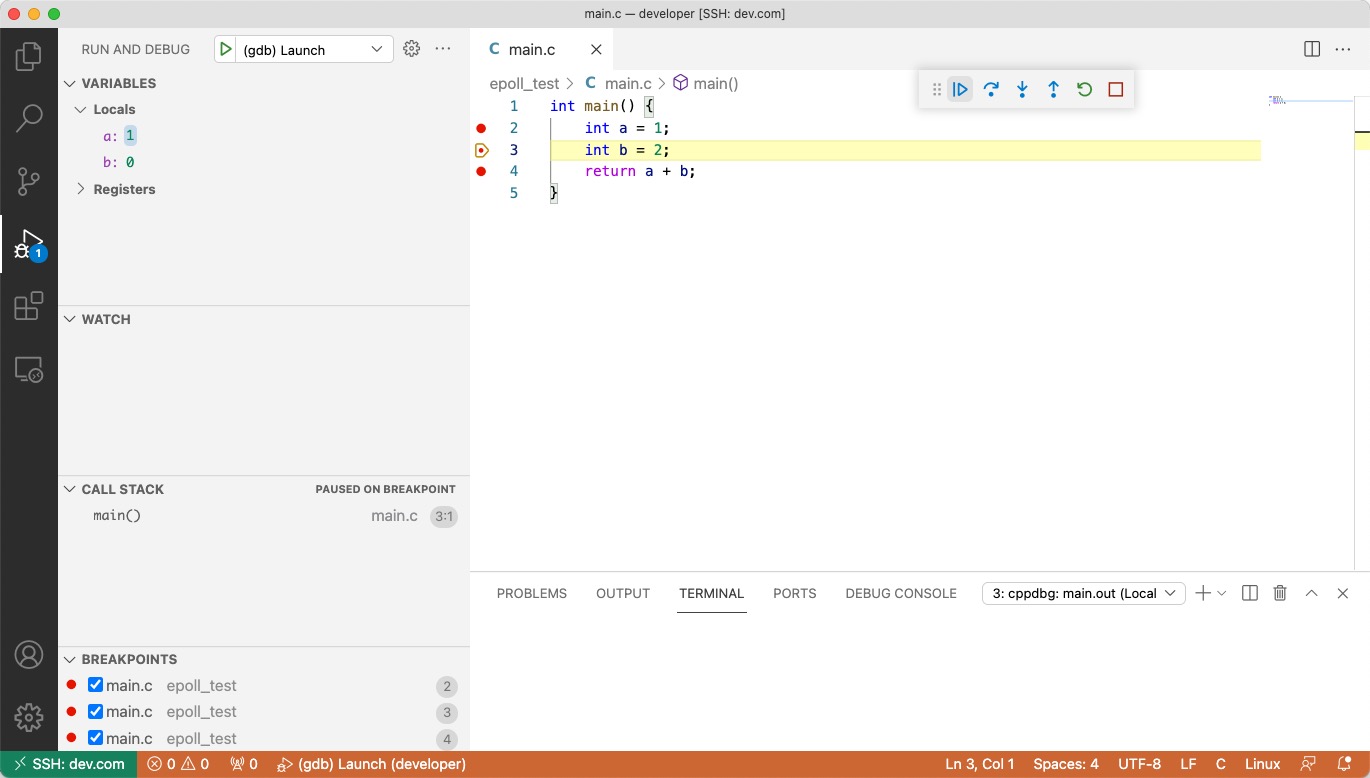Stop debugging with the red square

tap(1116, 90)
